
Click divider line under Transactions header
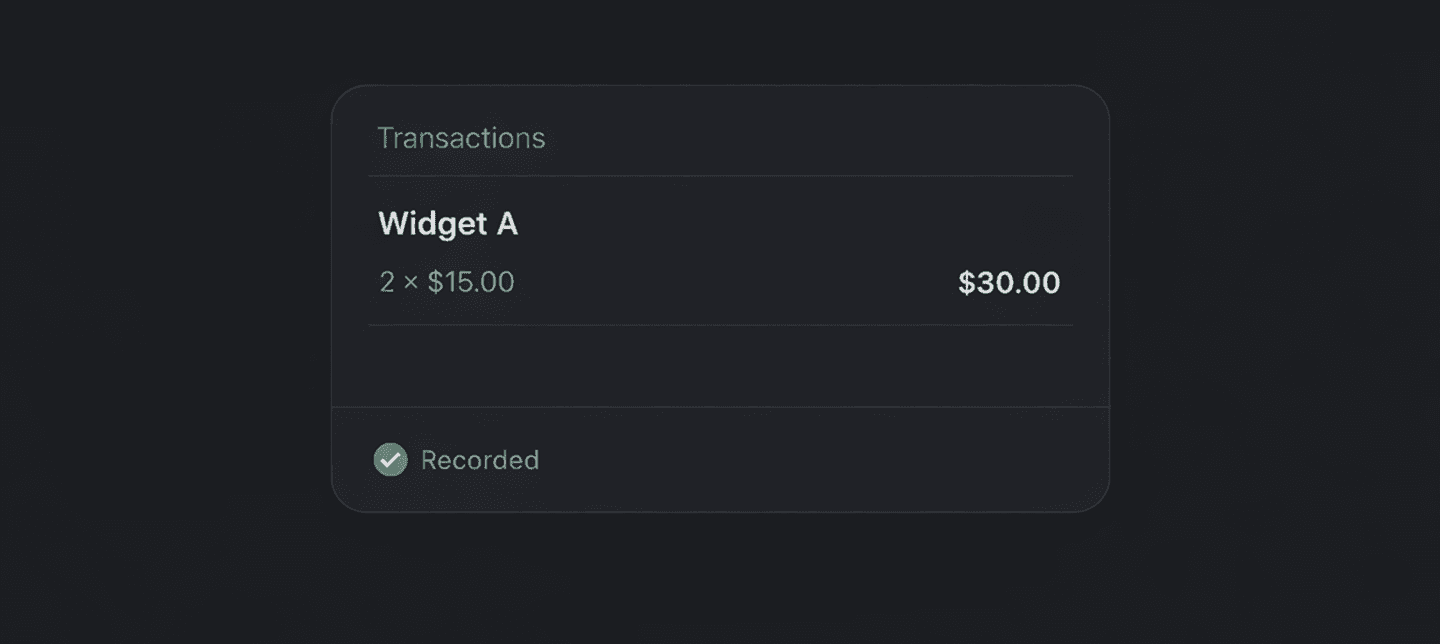point(720,176)
